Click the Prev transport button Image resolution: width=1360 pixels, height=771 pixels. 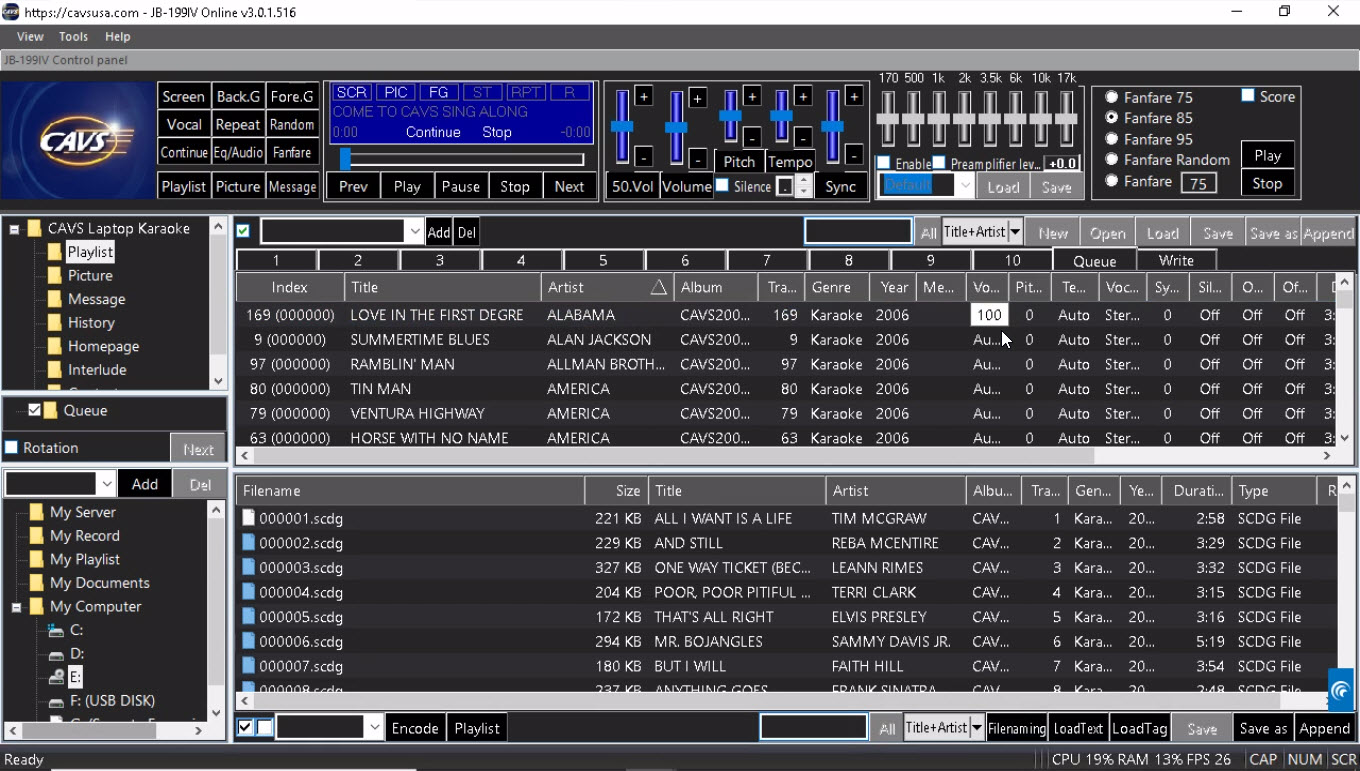353,186
